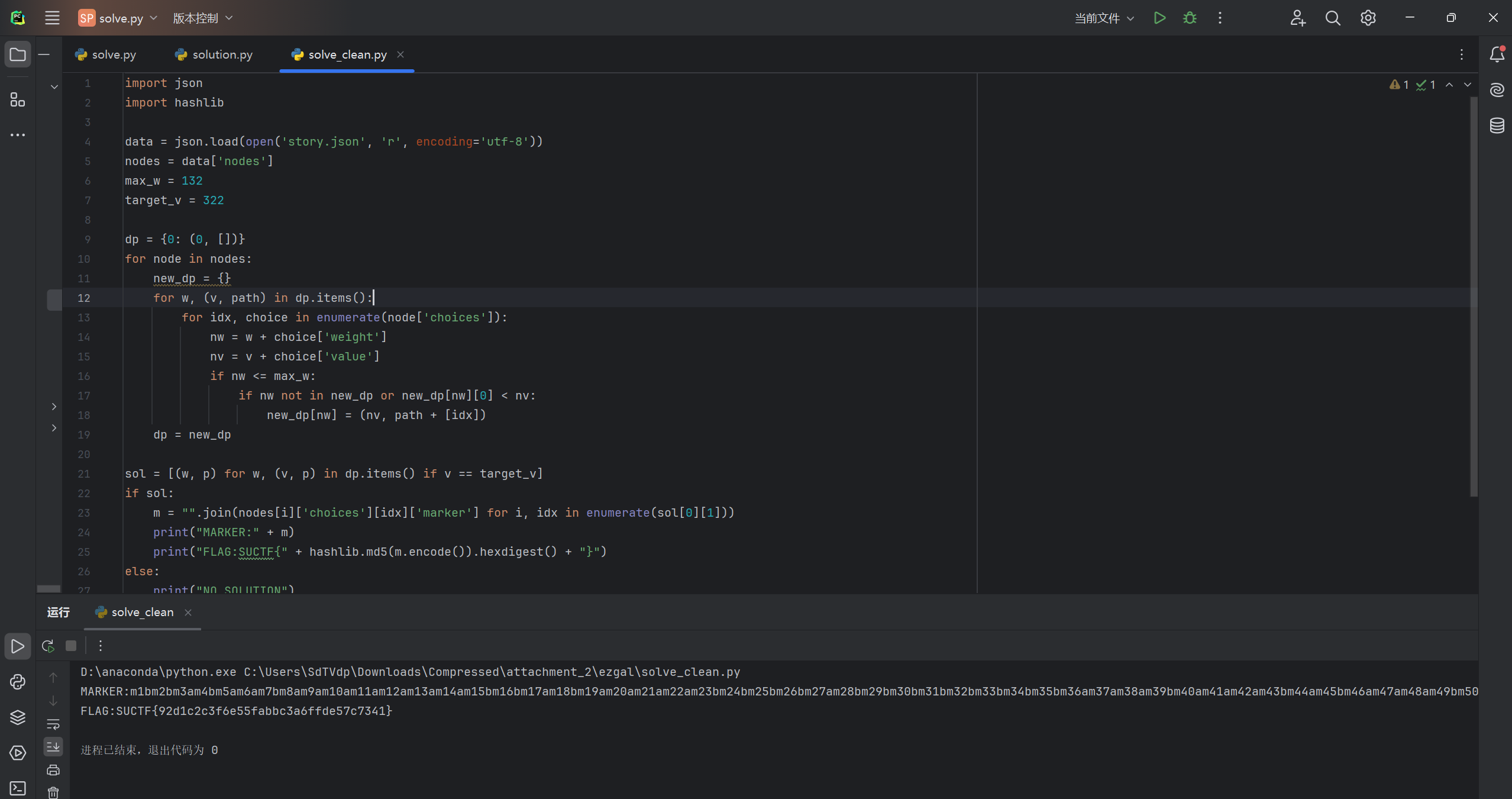Click the editor vertical scrollbar

[x=1473, y=296]
